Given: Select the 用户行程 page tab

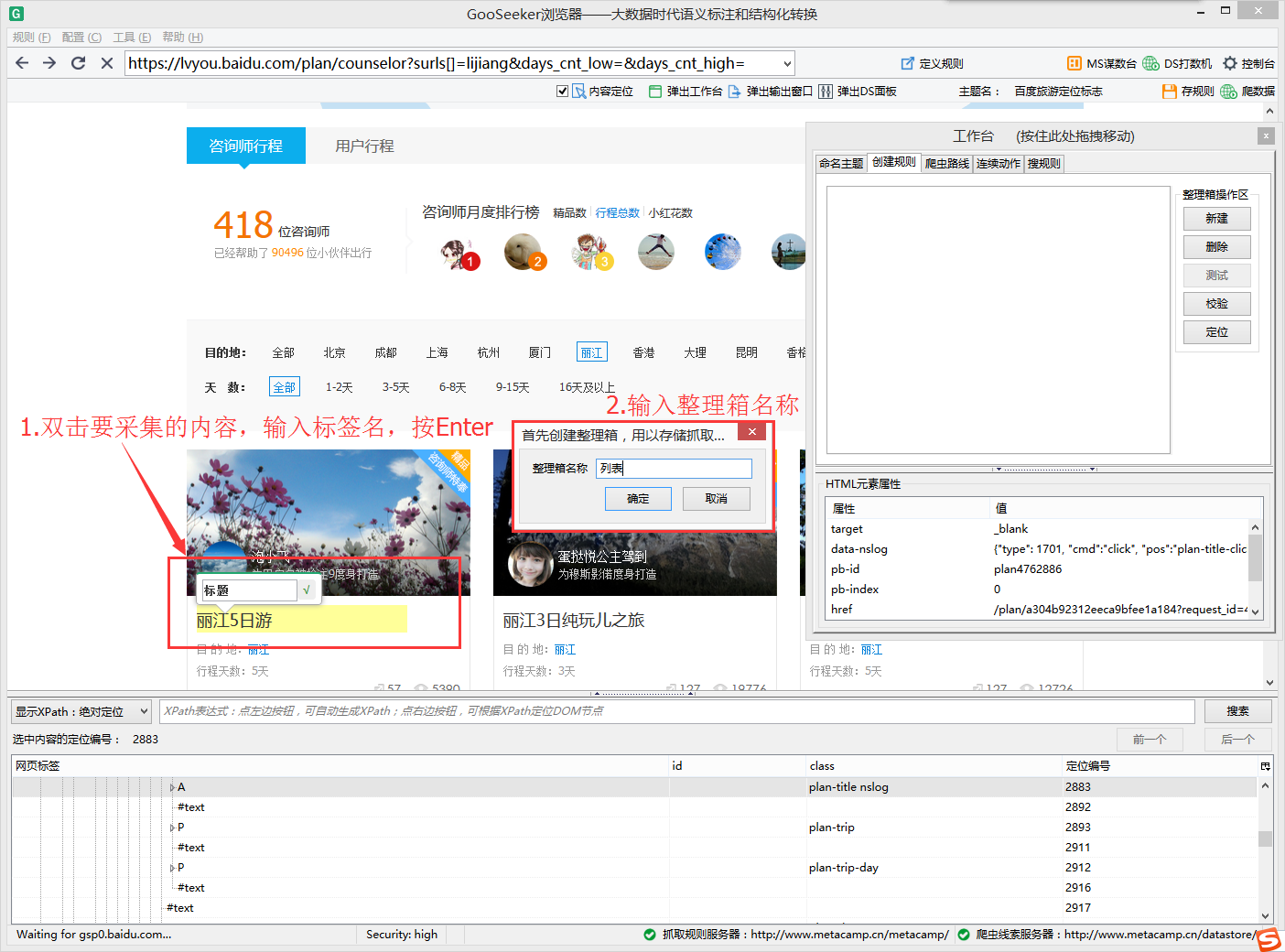Looking at the screenshot, I should tap(364, 146).
